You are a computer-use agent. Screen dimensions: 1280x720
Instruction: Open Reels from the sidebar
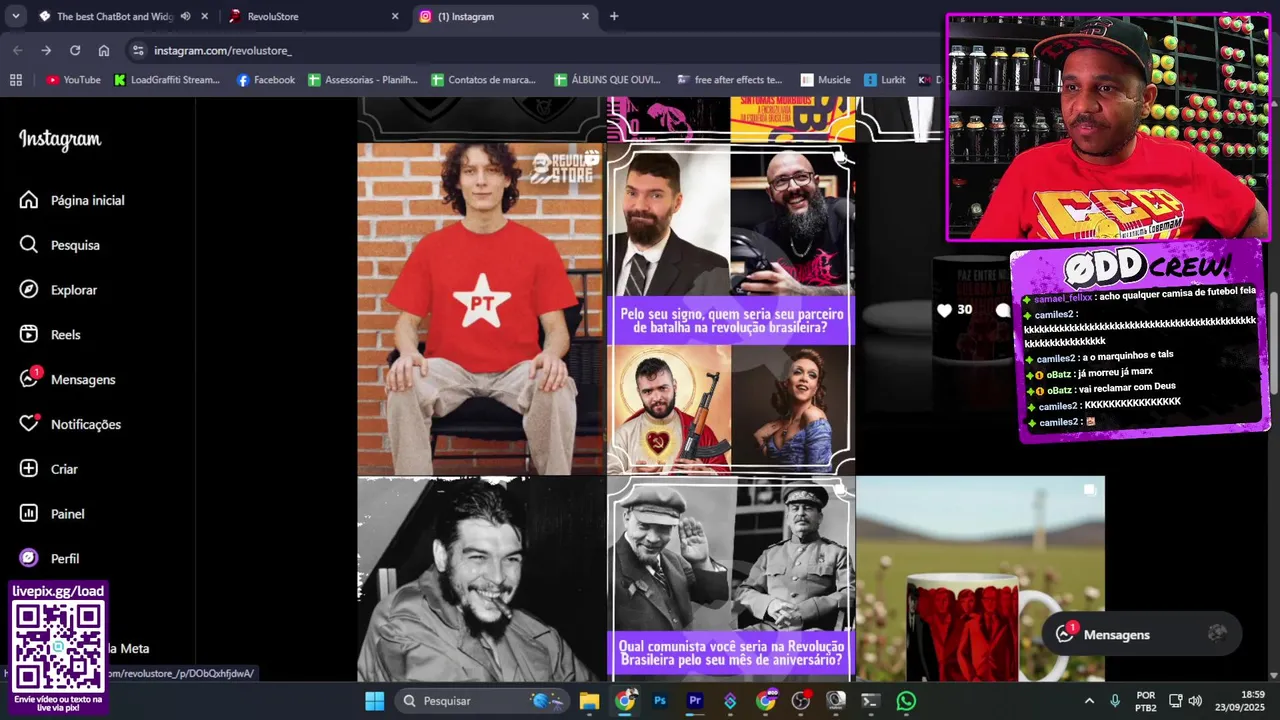click(x=50, y=335)
